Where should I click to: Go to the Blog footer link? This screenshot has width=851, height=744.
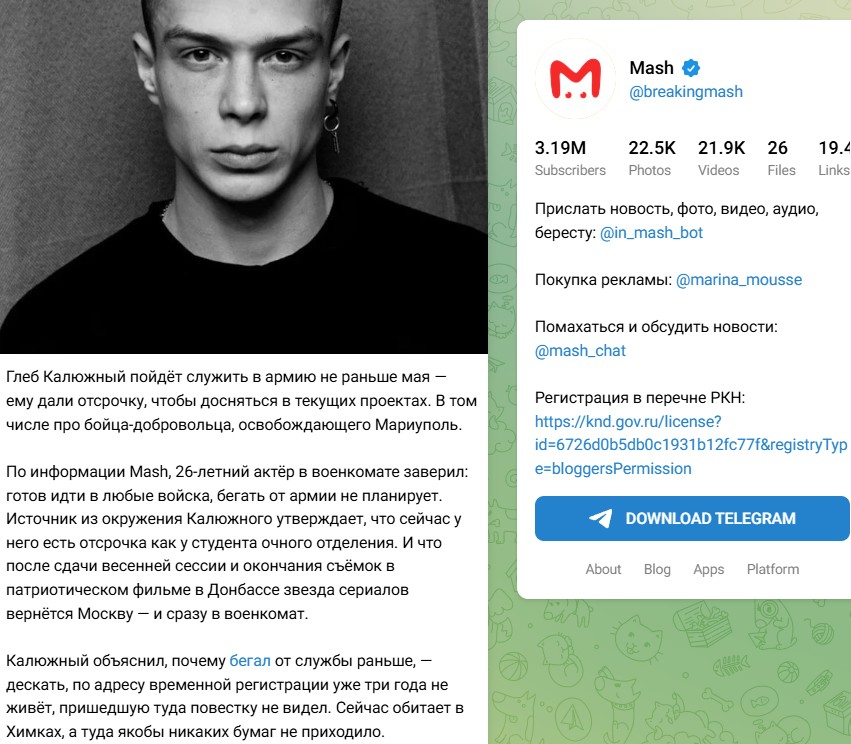click(x=657, y=569)
